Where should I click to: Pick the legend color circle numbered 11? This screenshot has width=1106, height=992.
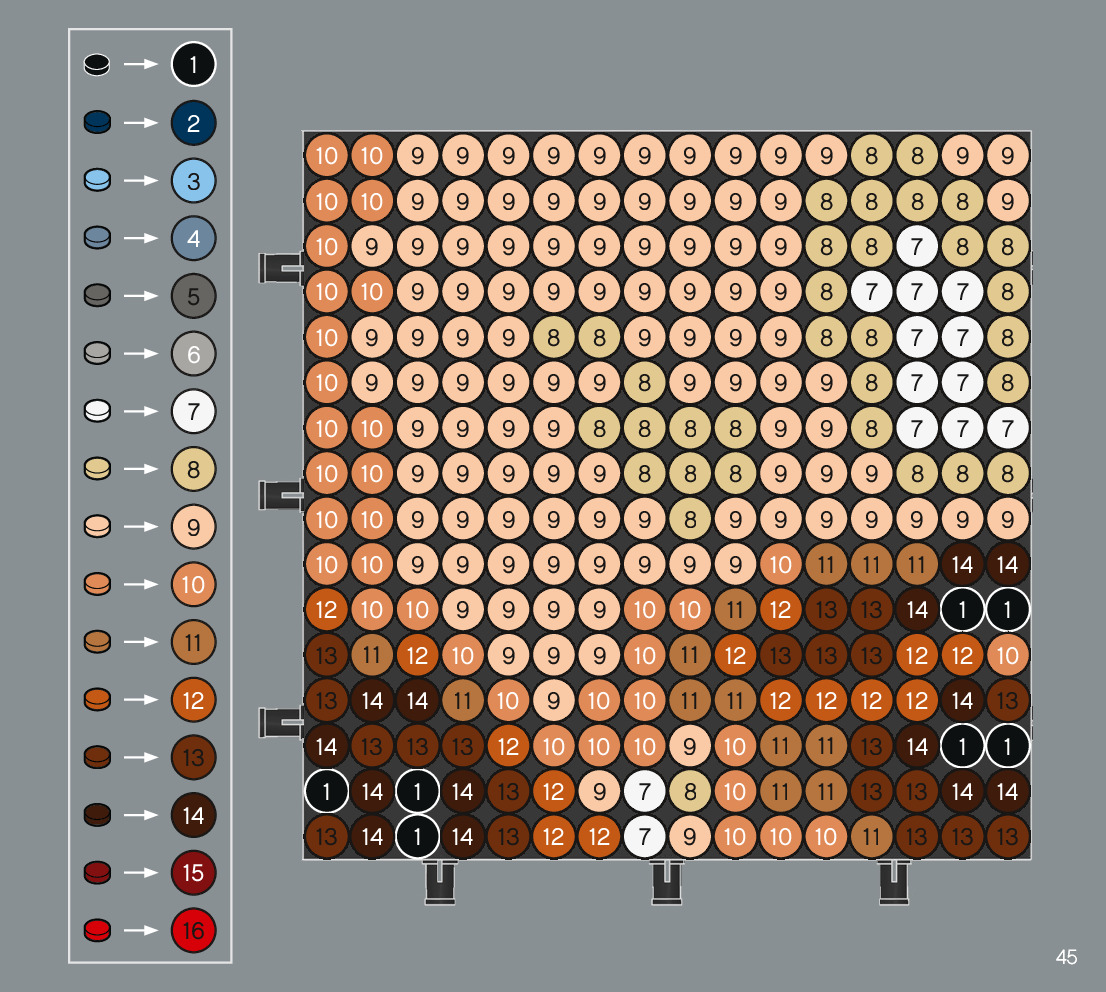pos(193,642)
